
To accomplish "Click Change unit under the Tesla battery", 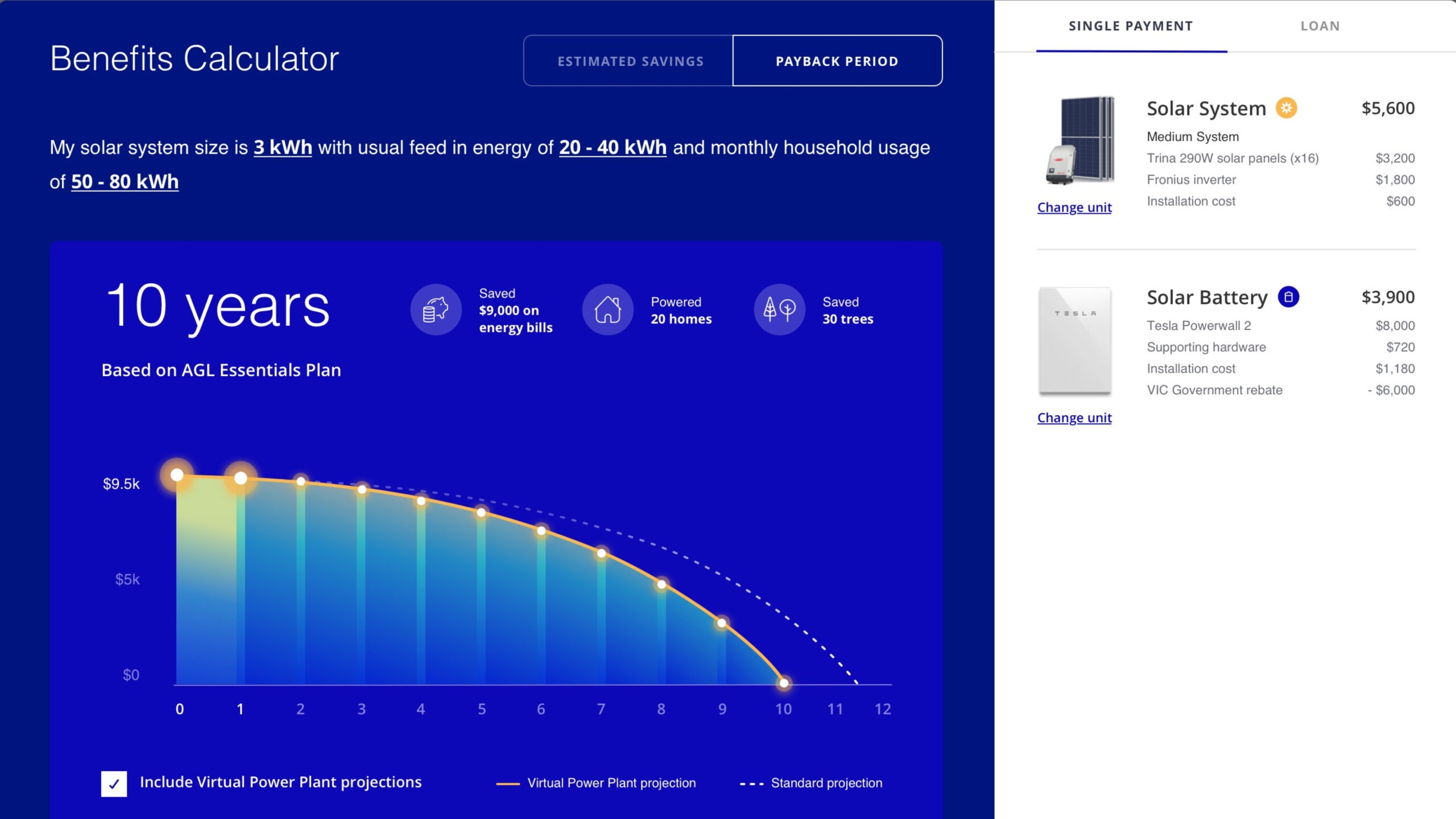I will [1074, 417].
